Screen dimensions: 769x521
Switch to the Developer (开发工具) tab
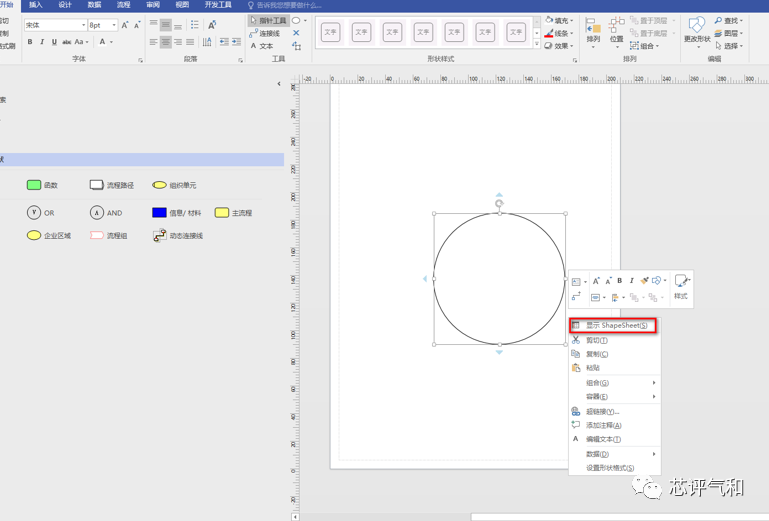pyautogui.click(x=218, y=5)
